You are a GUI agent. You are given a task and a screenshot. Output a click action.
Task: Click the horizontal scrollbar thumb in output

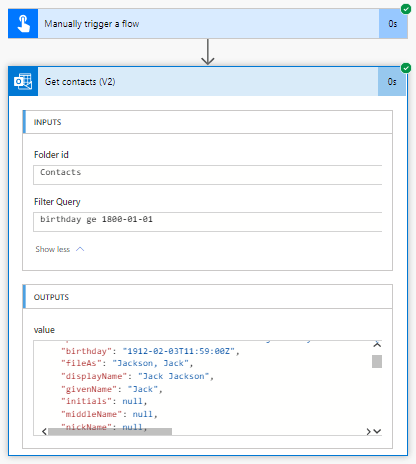(x=110, y=432)
